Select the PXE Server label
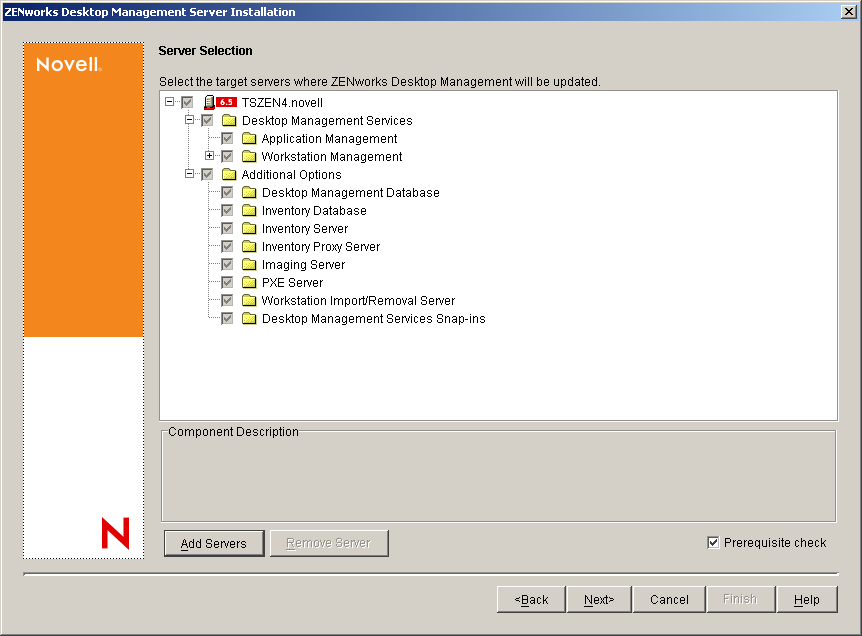862x636 pixels. tap(292, 283)
